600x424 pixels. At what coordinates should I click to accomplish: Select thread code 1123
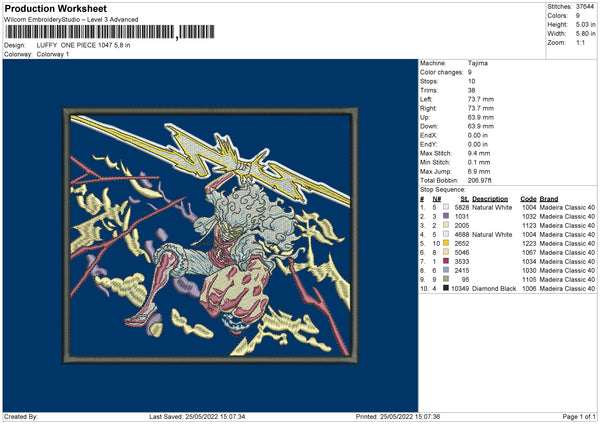point(530,226)
